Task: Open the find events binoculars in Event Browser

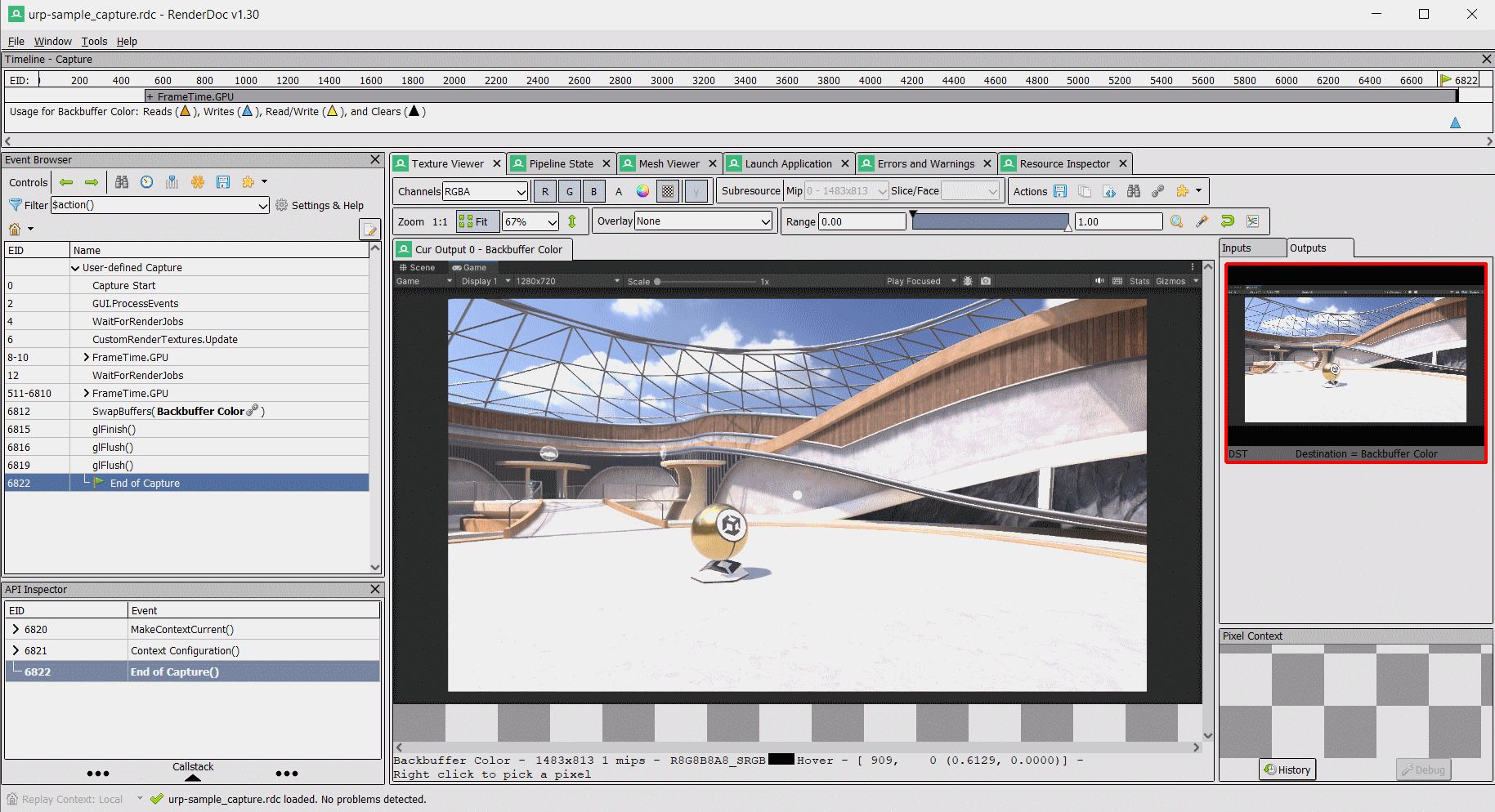Action: (x=121, y=181)
